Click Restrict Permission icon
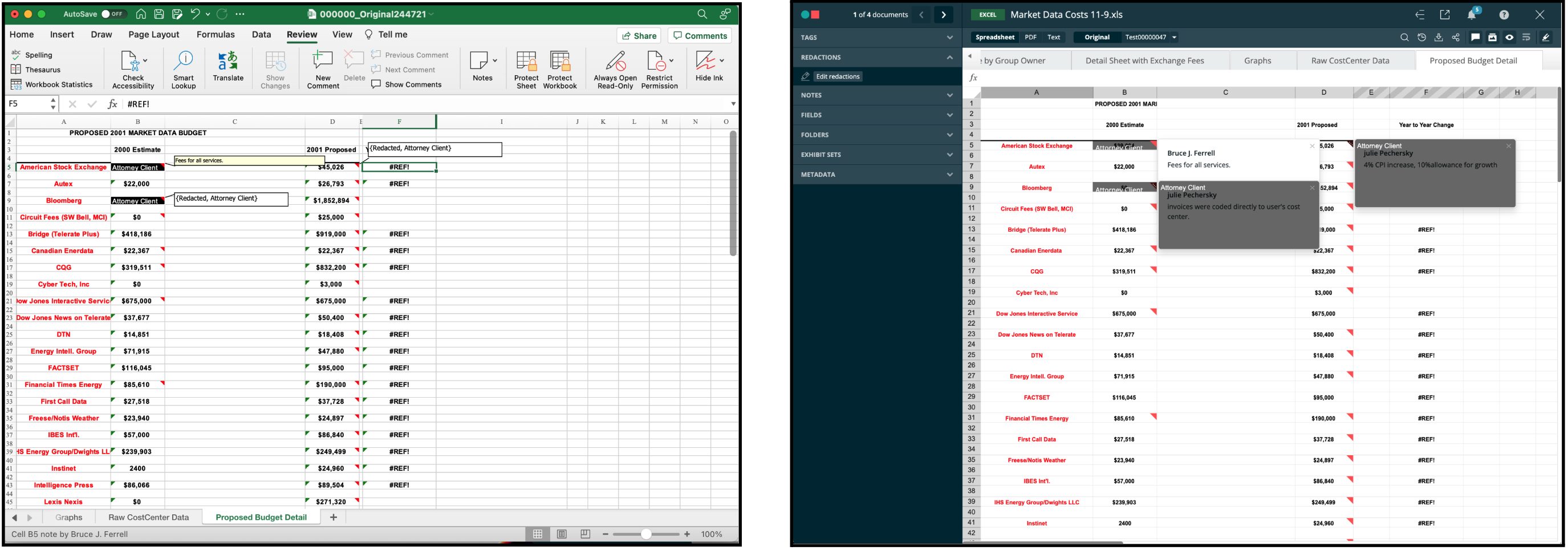The image size is (1568, 550). [656, 61]
